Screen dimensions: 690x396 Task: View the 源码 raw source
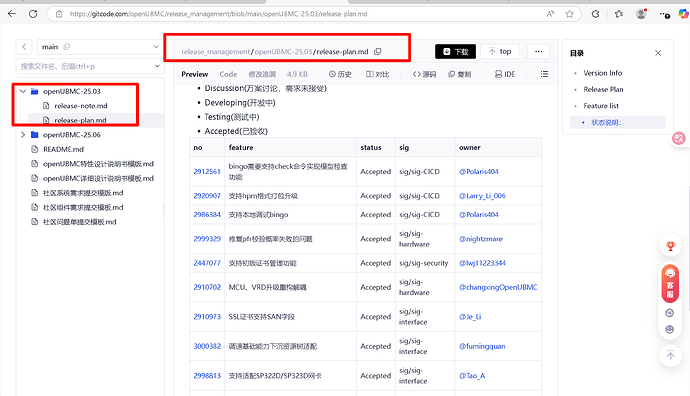coord(424,74)
